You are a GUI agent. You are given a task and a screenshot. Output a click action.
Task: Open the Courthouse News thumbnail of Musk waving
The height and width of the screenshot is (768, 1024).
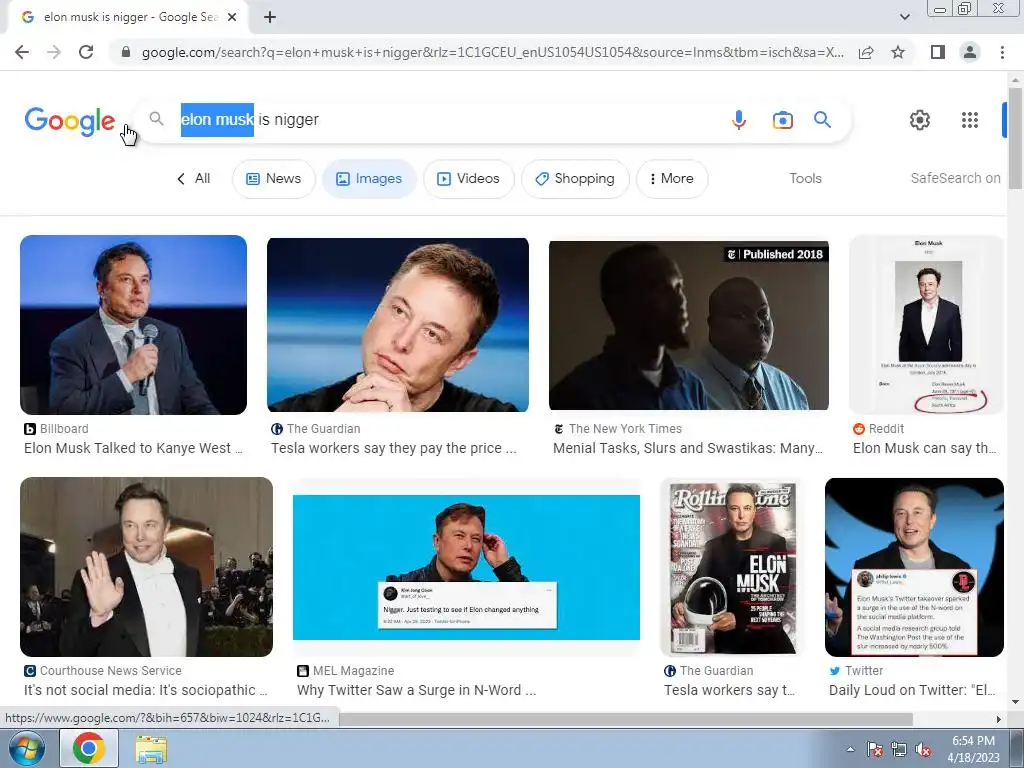click(146, 567)
